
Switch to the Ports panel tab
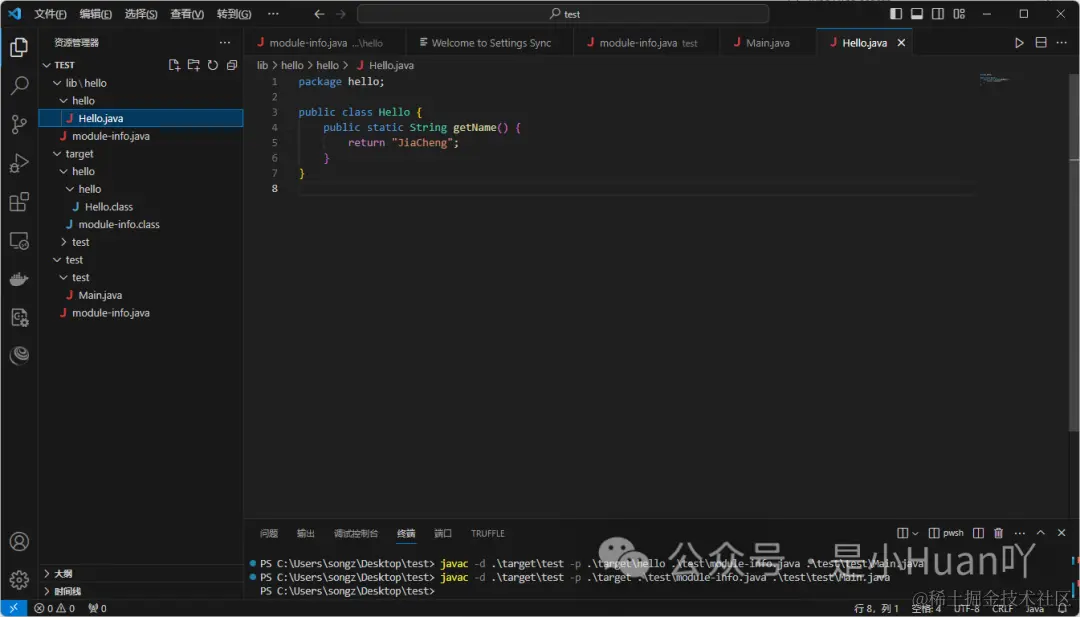tap(443, 533)
